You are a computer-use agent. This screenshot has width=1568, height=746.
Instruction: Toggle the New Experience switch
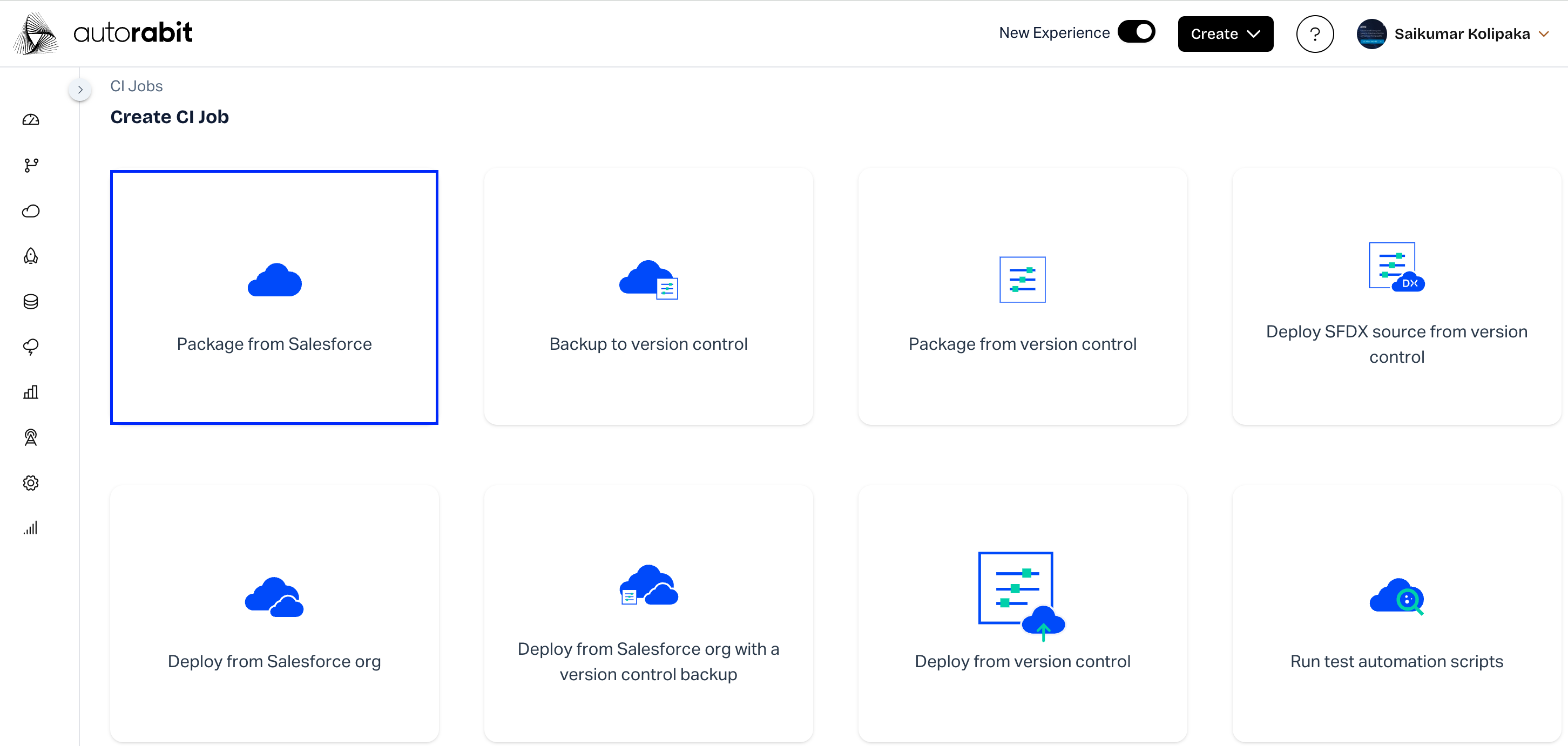click(x=1136, y=32)
